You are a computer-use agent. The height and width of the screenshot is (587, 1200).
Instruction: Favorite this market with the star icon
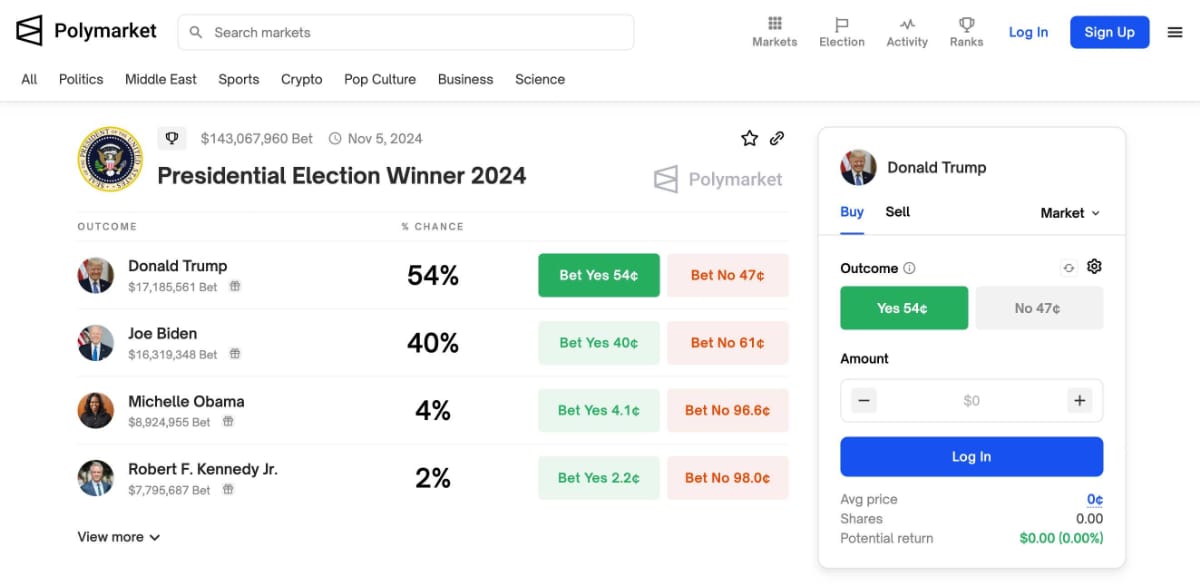click(x=749, y=139)
